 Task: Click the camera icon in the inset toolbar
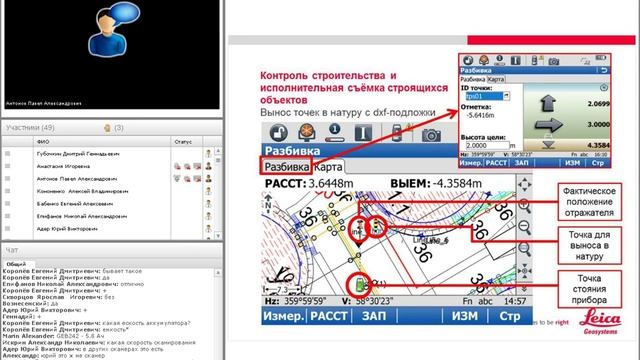point(553,61)
